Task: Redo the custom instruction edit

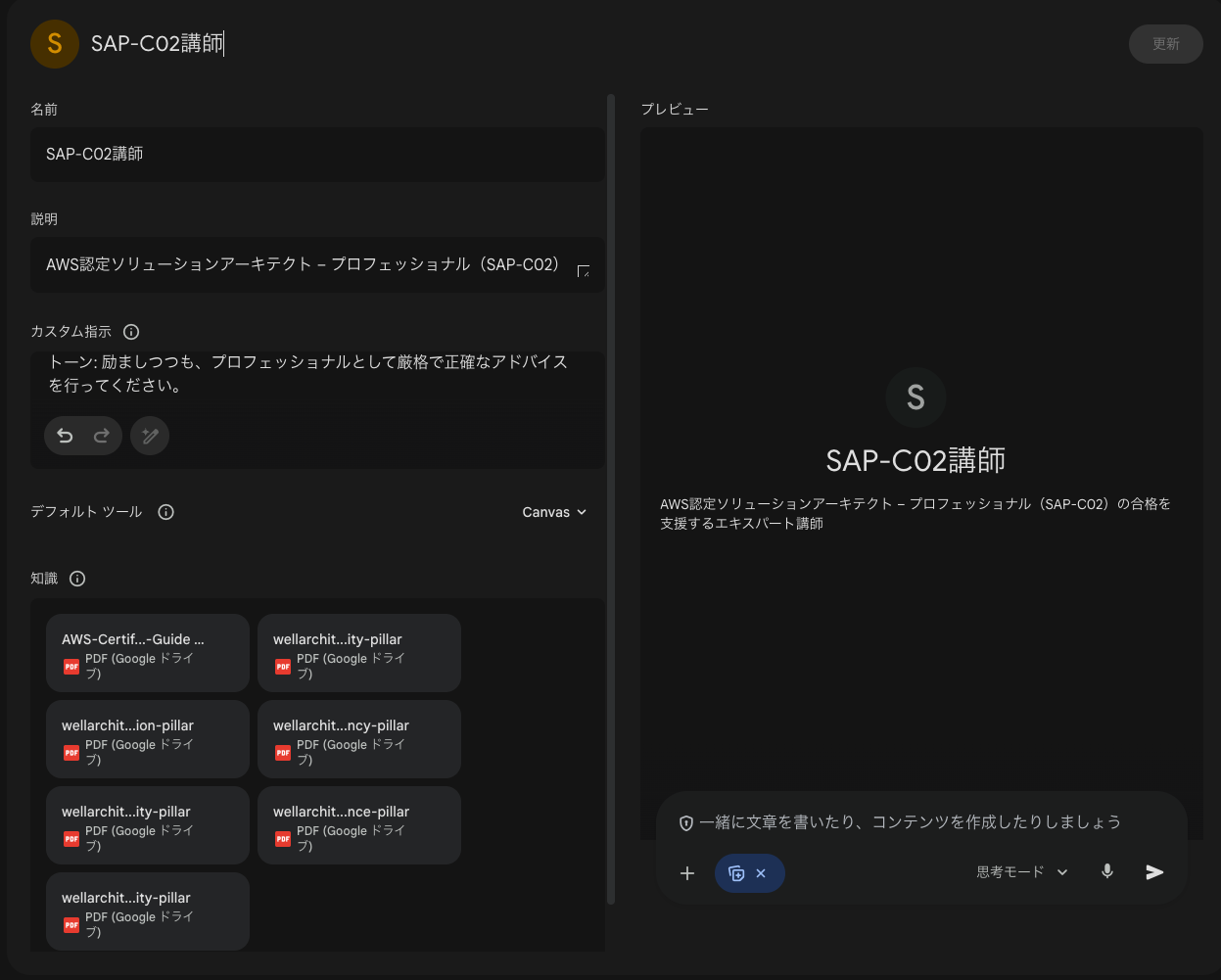Action: pyautogui.click(x=100, y=435)
